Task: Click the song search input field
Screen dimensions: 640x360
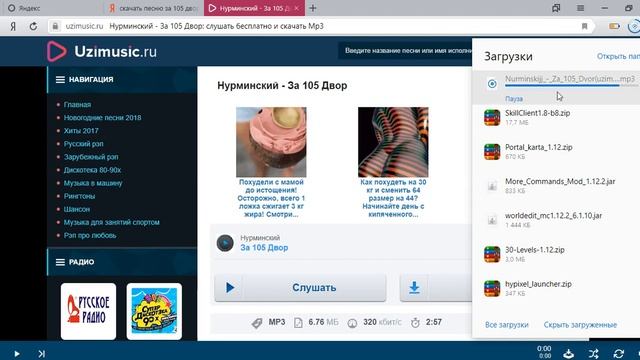Action: tap(405, 51)
